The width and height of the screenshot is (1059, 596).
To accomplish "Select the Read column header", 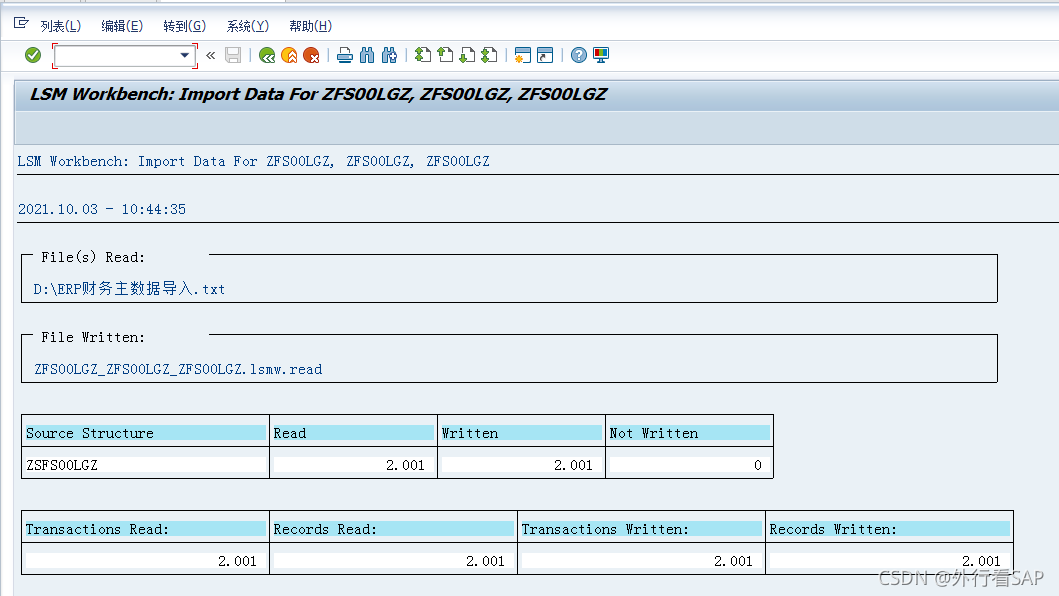I will point(353,433).
